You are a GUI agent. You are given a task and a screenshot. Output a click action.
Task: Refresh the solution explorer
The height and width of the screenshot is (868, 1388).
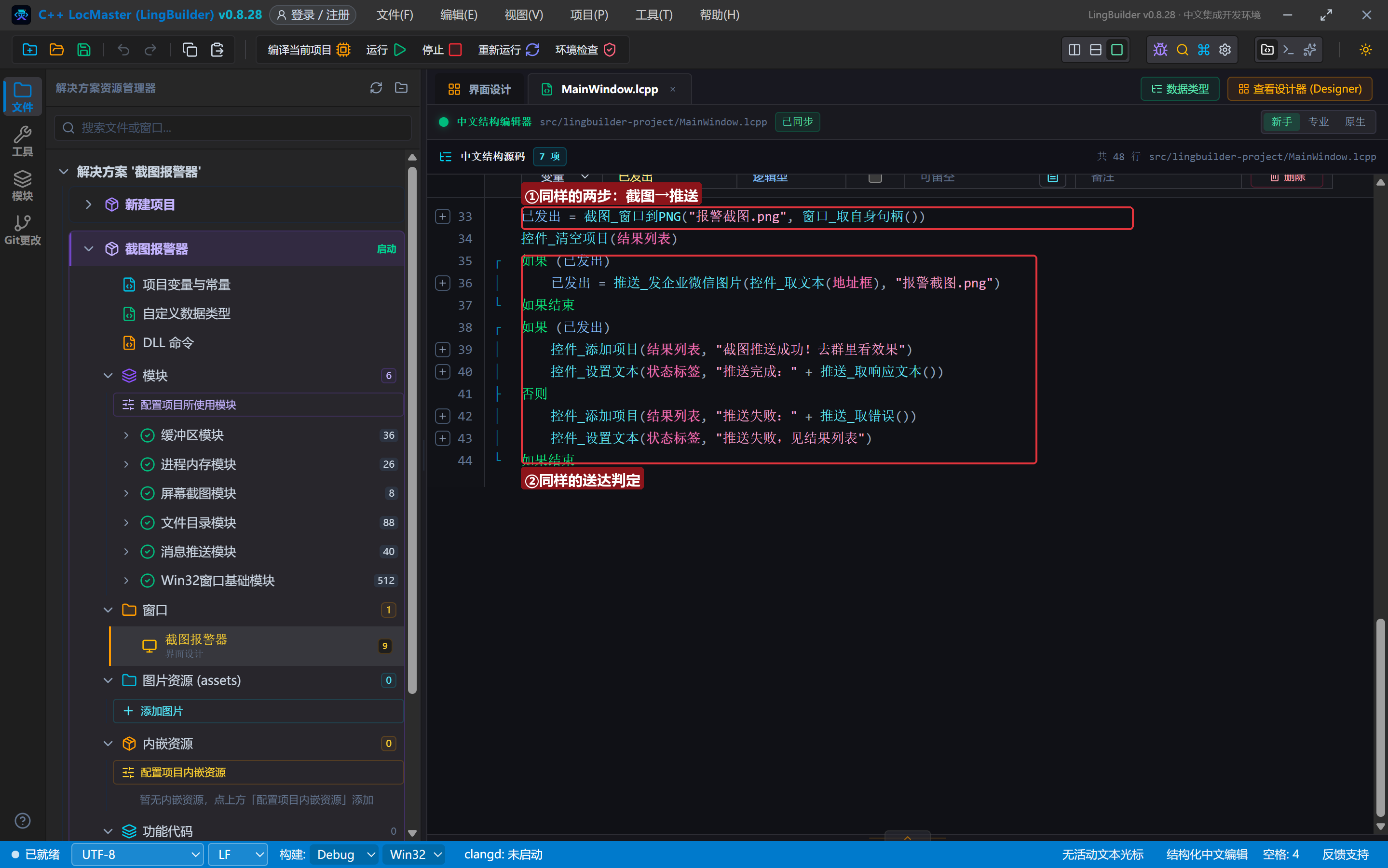tap(376, 88)
